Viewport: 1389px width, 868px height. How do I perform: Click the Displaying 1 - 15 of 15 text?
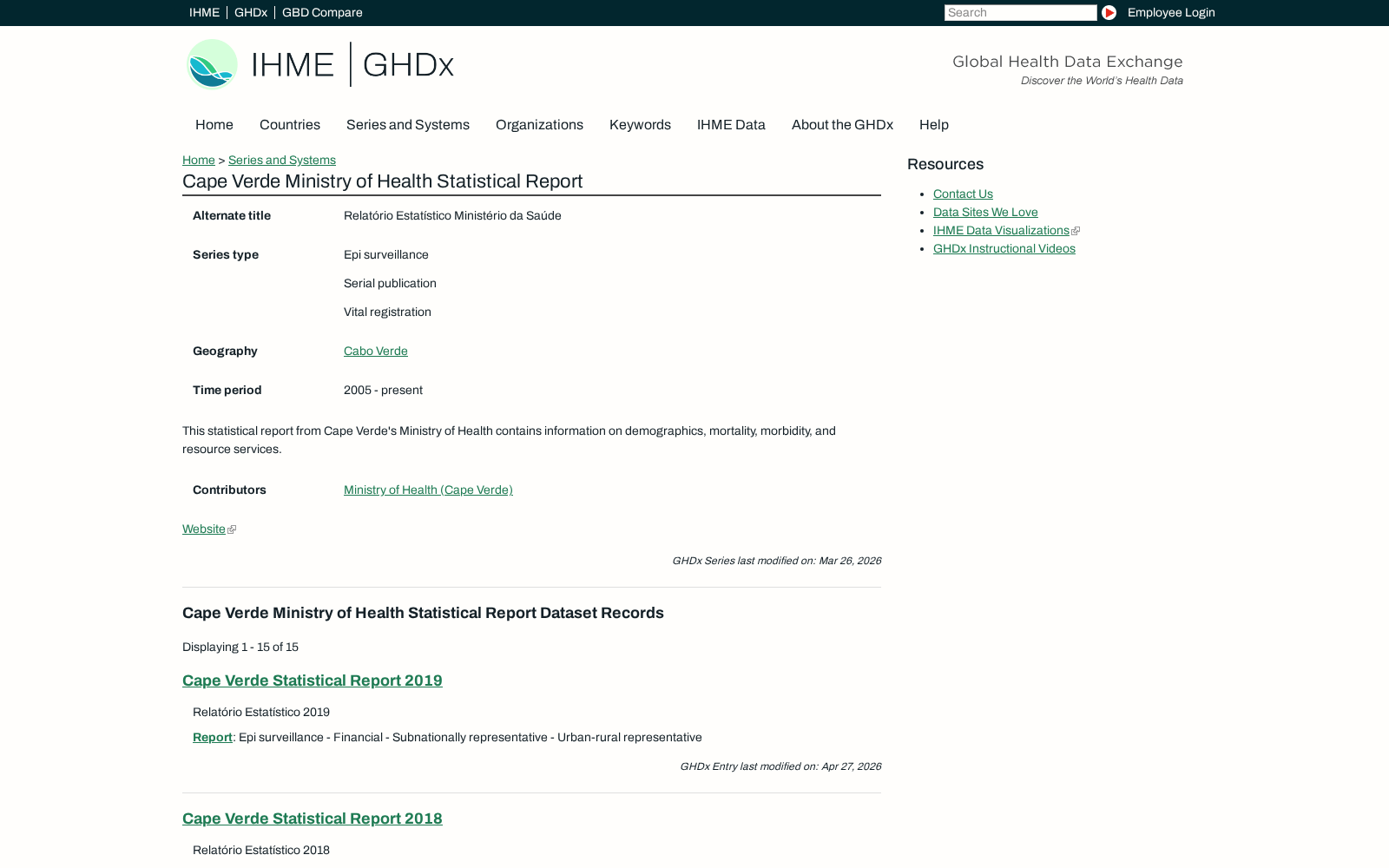240,648
